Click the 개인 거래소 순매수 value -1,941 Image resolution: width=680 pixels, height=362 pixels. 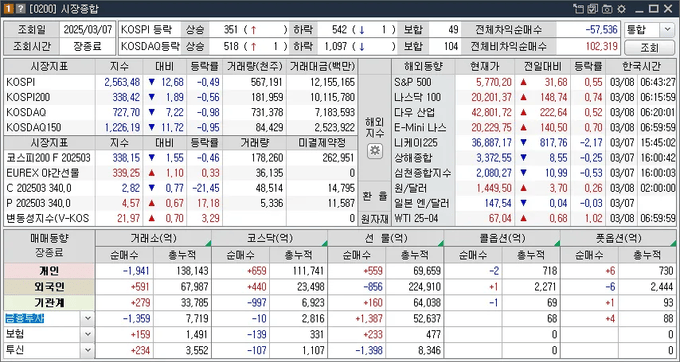(136, 271)
